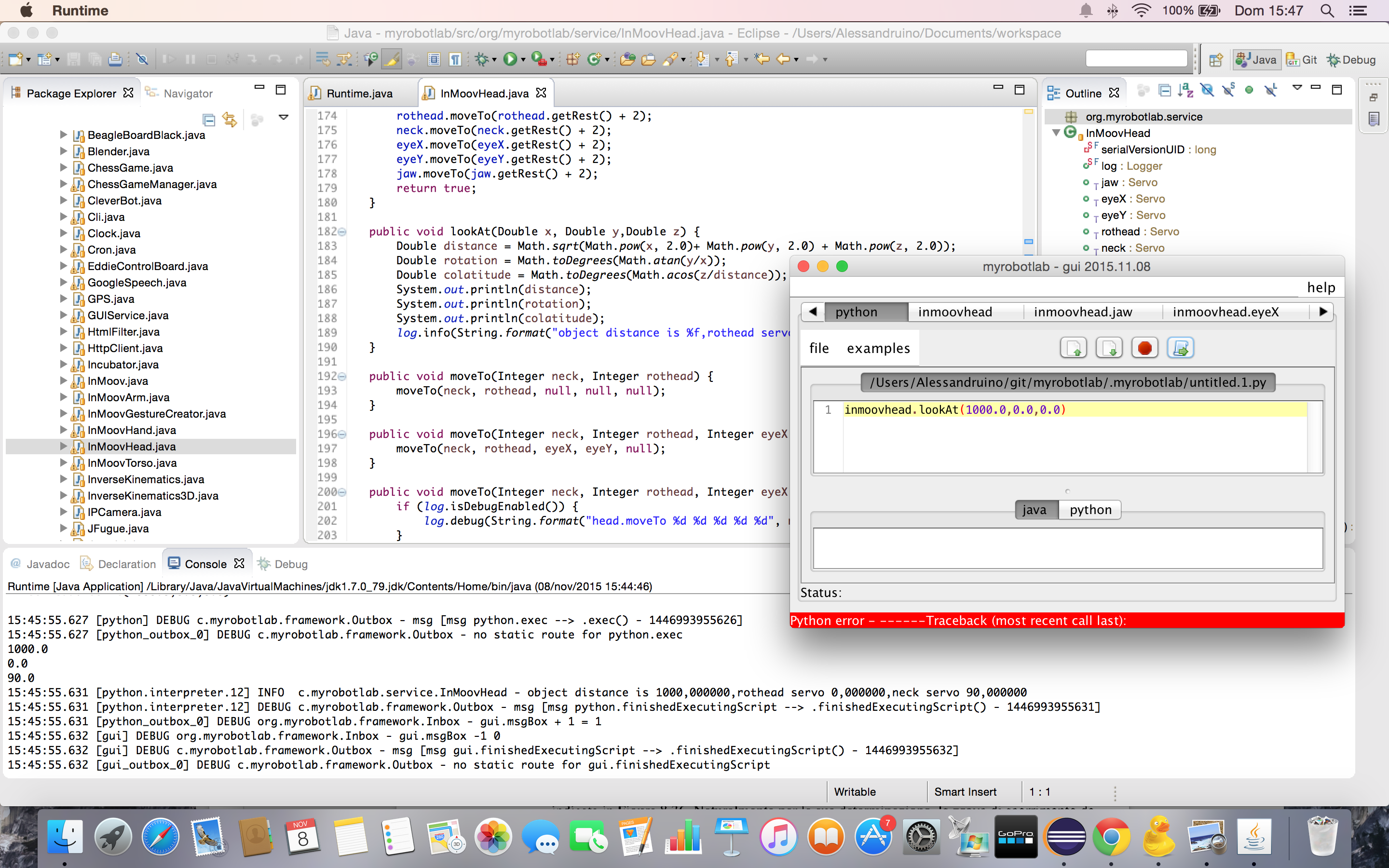This screenshot has height=868, width=1389.
Task: Toggle Mark Occurrences highlighter in toolbar
Action: tap(392, 59)
